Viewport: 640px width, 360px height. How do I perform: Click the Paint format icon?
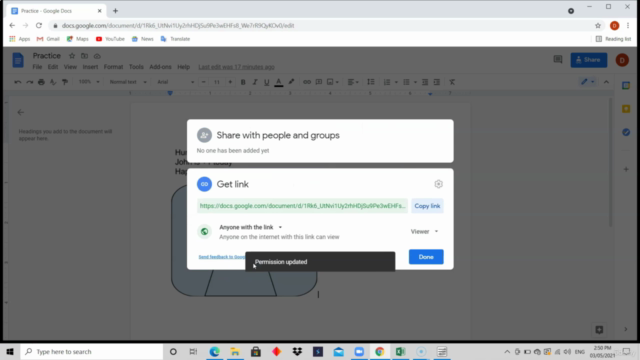tap(65, 82)
